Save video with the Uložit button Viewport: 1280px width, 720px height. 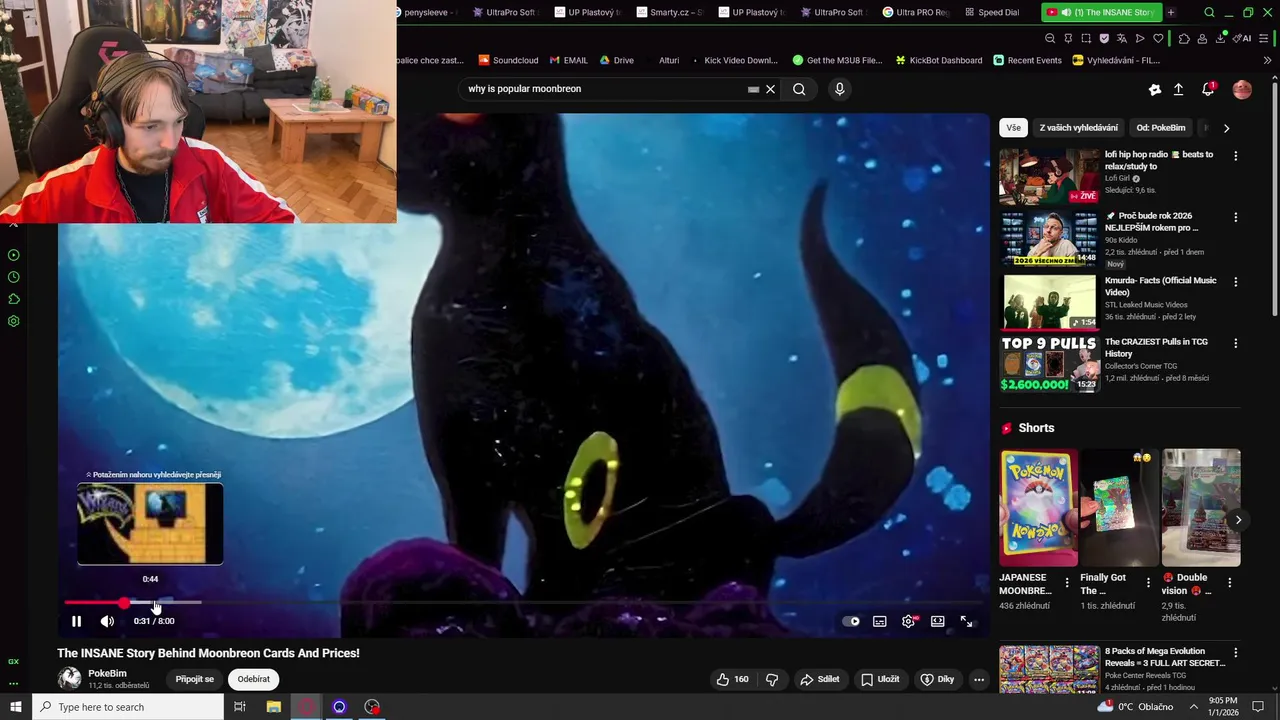(x=880, y=679)
